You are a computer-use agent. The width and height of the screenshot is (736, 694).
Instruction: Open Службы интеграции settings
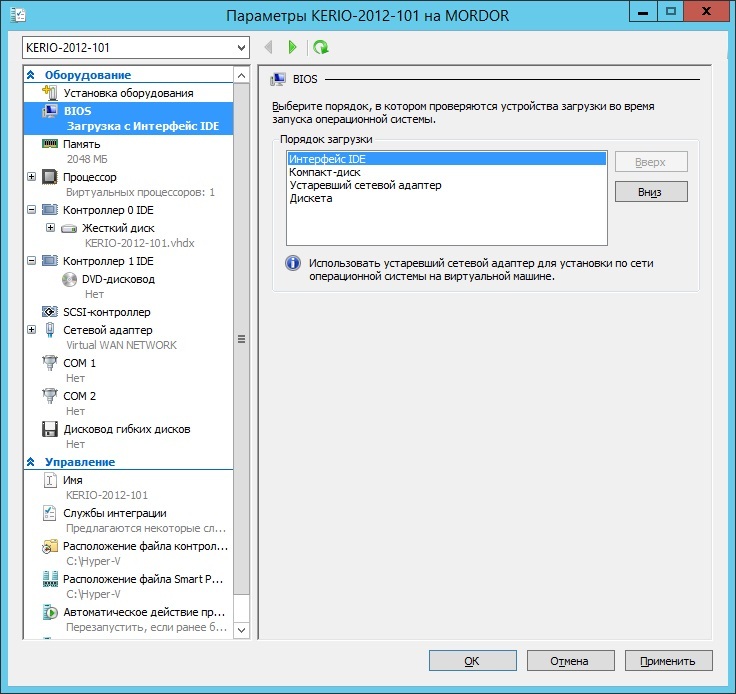coord(114,513)
